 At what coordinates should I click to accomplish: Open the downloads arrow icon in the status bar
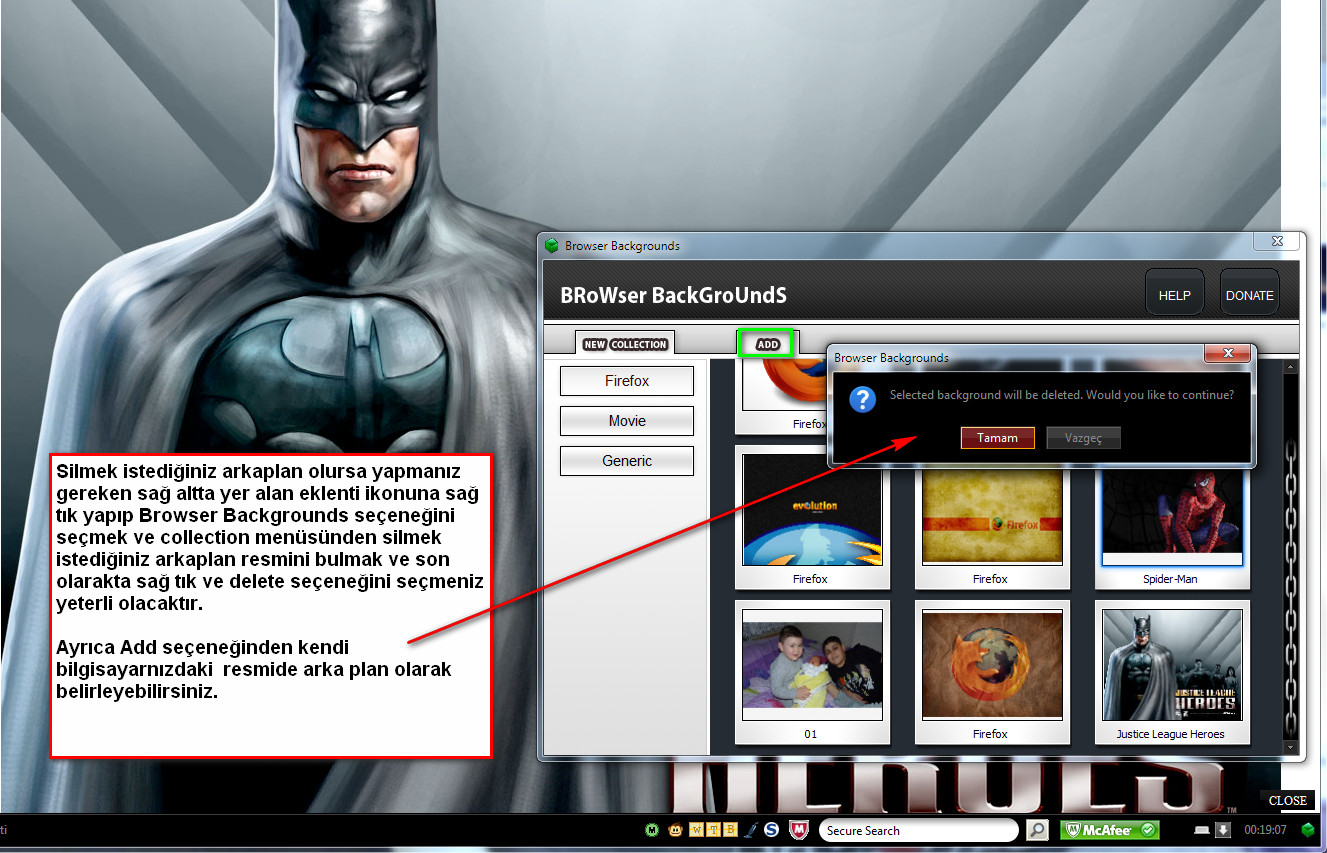pyautogui.click(x=1223, y=830)
